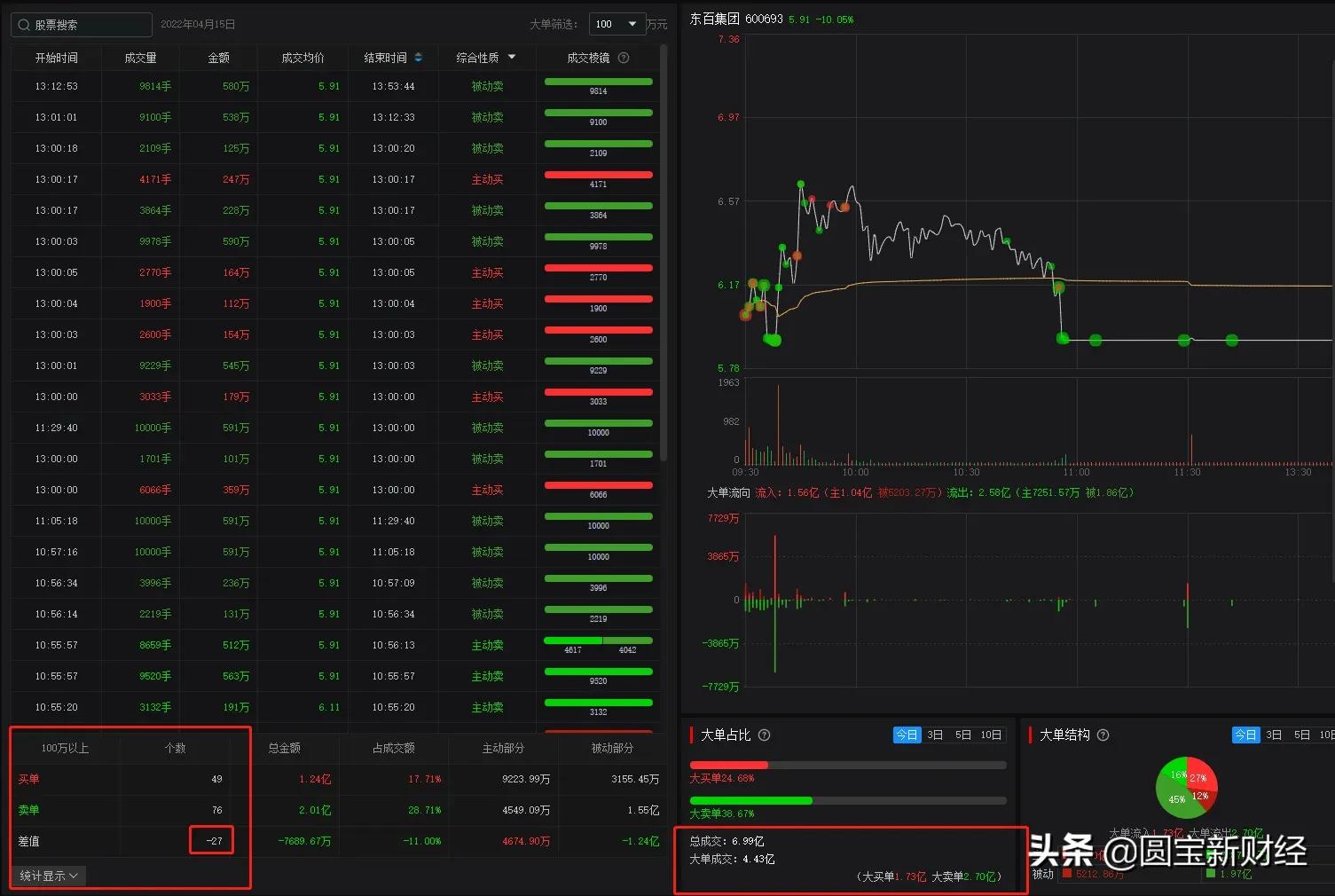Image resolution: width=1335 pixels, height=896 pixels.
Task: Click the end time 13:12:33
Action: [x=393, y=117]
